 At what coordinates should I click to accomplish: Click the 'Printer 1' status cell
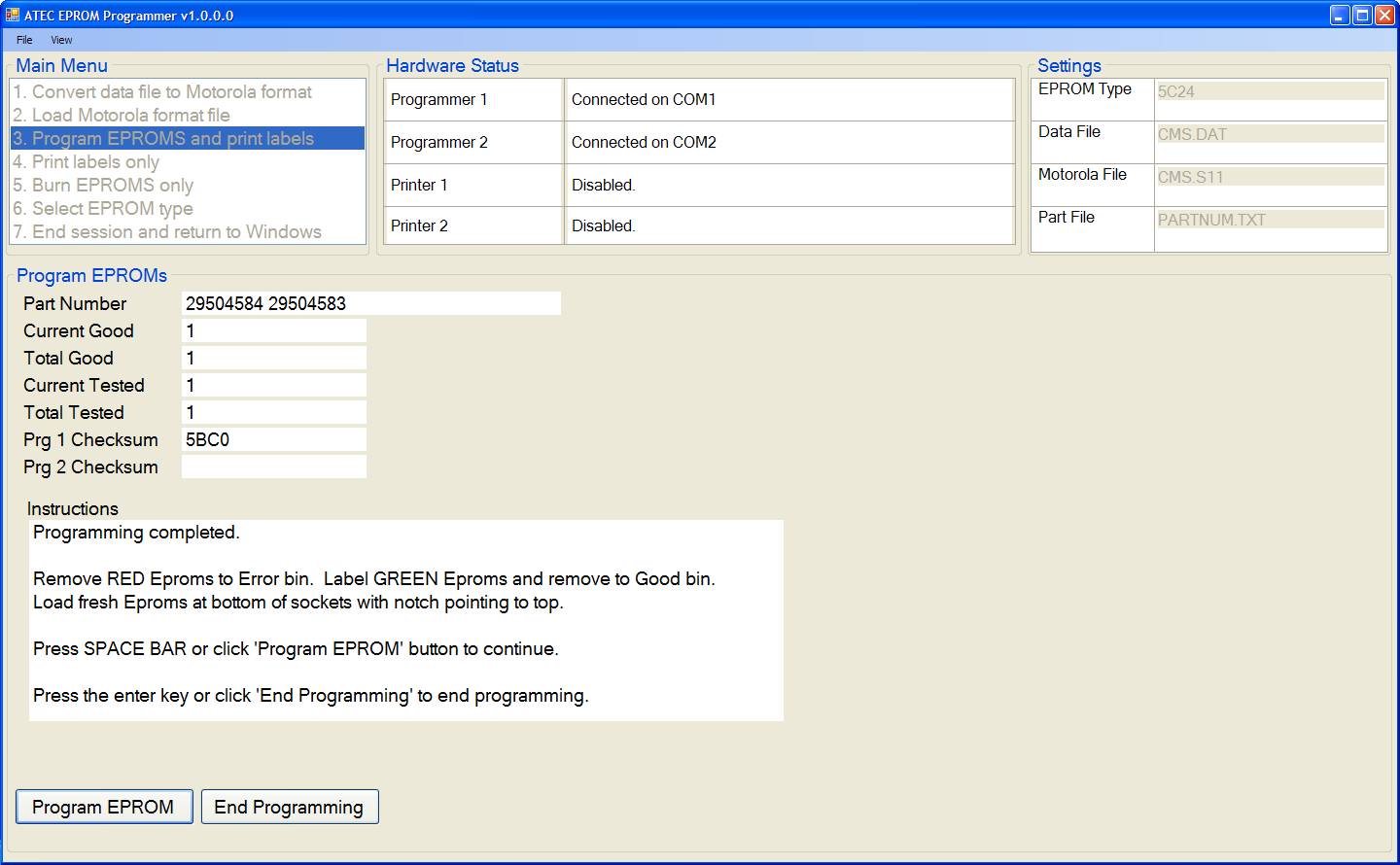click(x=473, y=185)
